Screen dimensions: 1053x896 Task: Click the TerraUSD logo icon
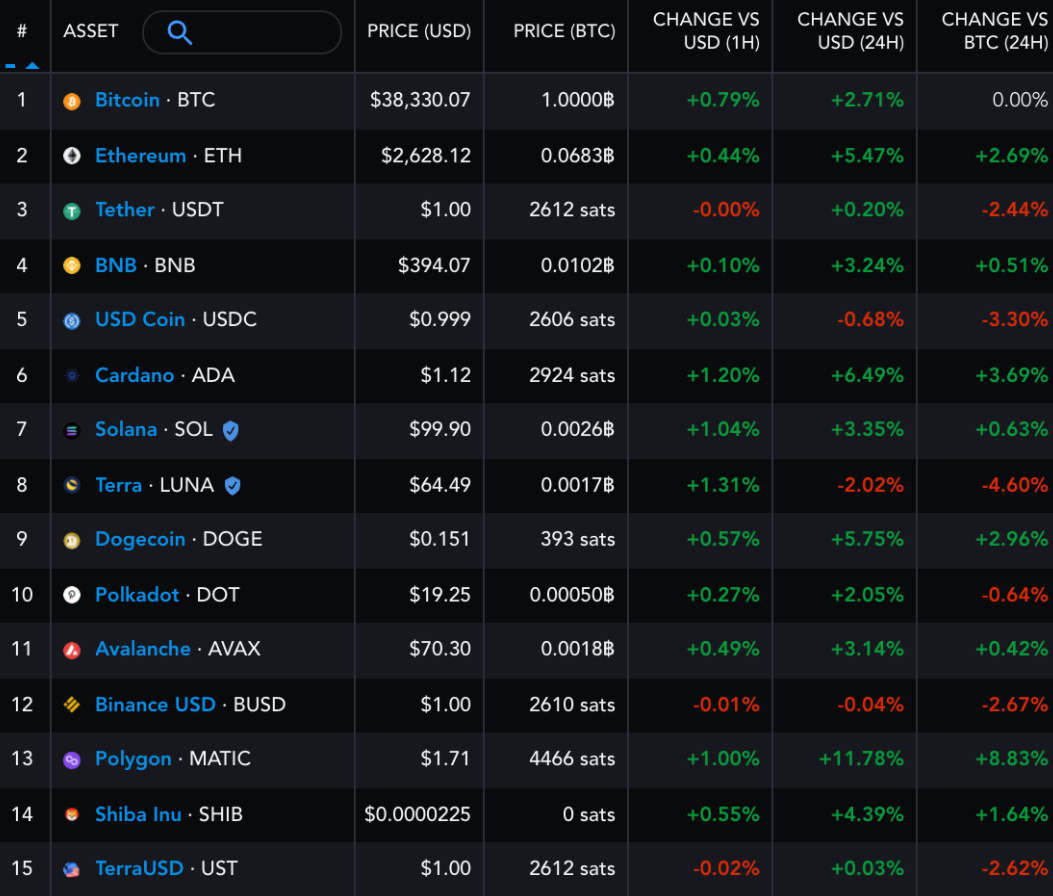(72, 869)
